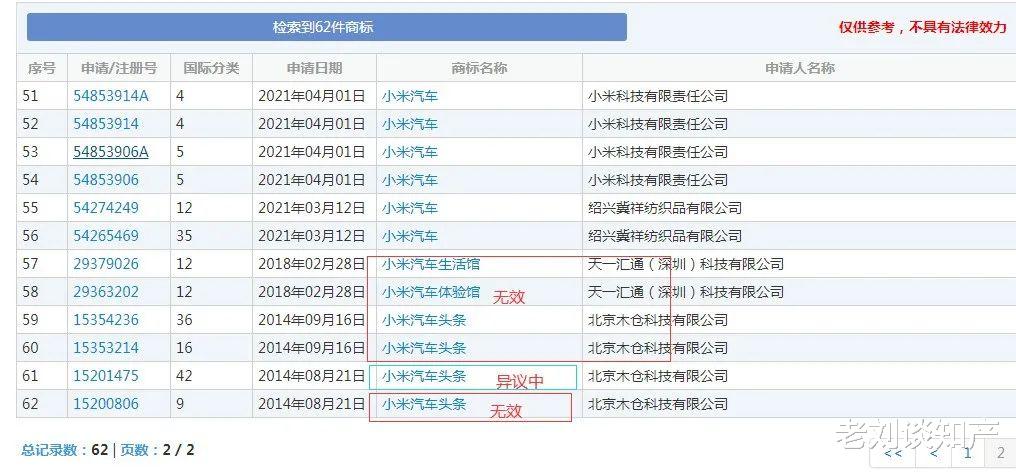Select applicant 天一汇通（深圳）科技有限公司 in row 57

click(x=686, y=264)
